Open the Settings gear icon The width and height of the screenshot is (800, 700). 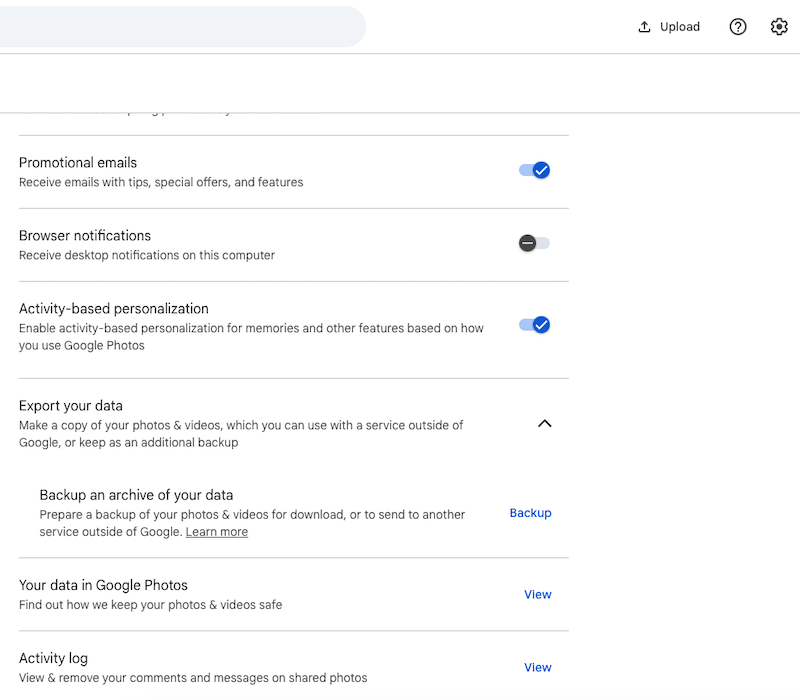[x=779, y=27]
